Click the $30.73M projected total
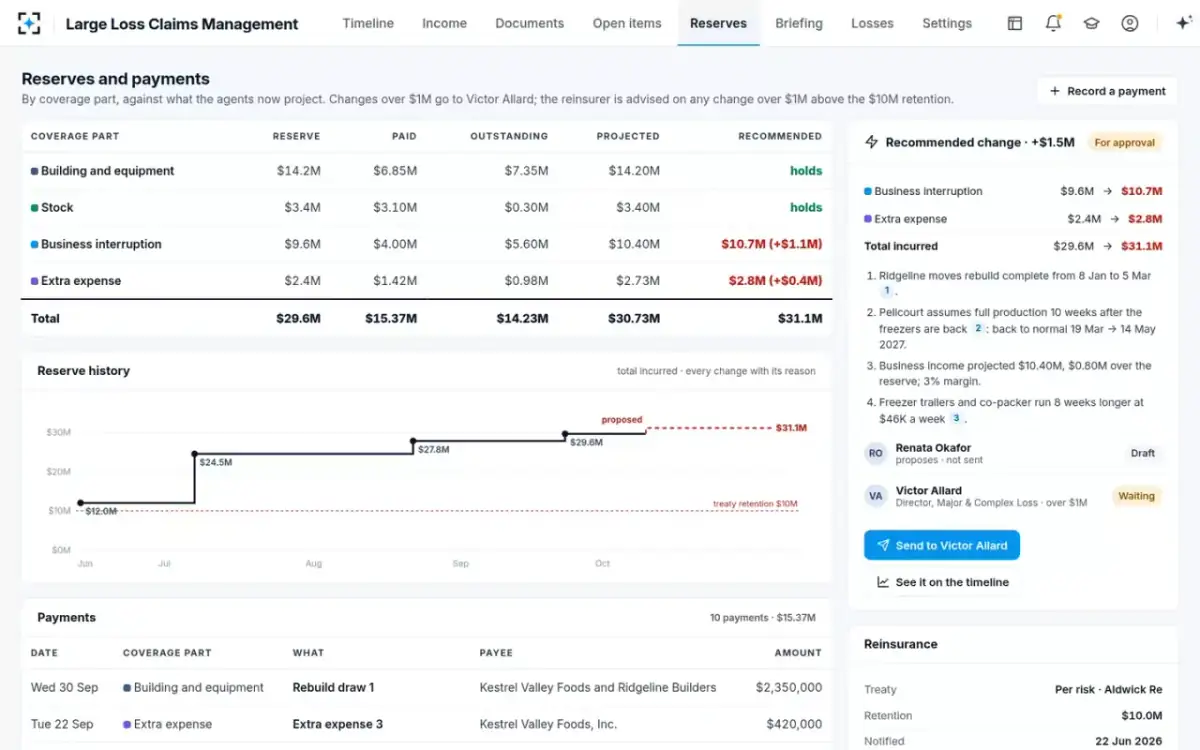 pyautogui.click(x=634, y=319)
